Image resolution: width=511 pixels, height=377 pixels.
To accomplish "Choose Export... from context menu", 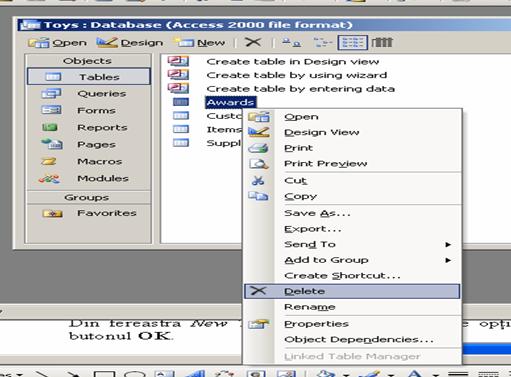I will pyautogui.click(x=352, y=229).
